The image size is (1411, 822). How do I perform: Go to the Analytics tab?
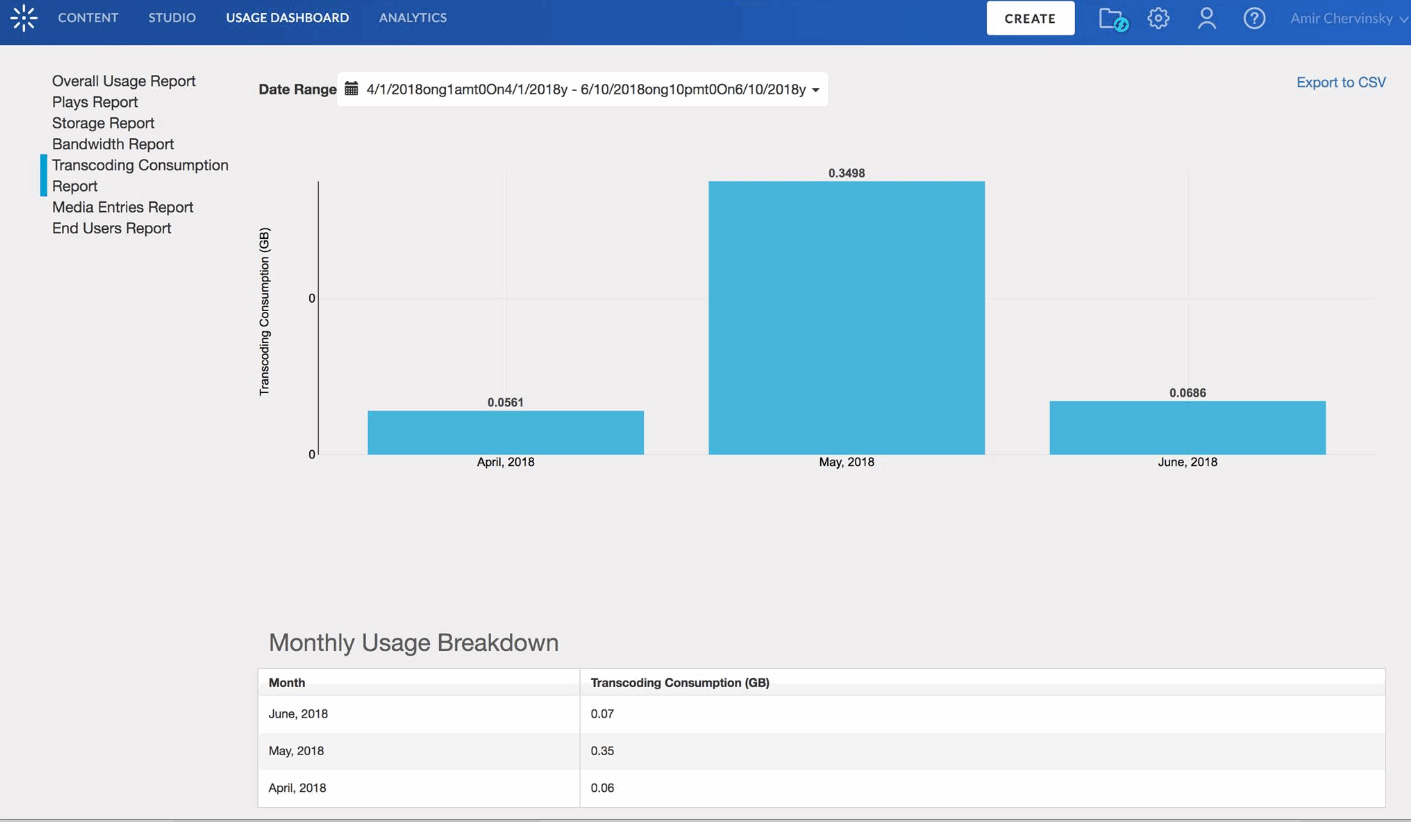[413, 18]
